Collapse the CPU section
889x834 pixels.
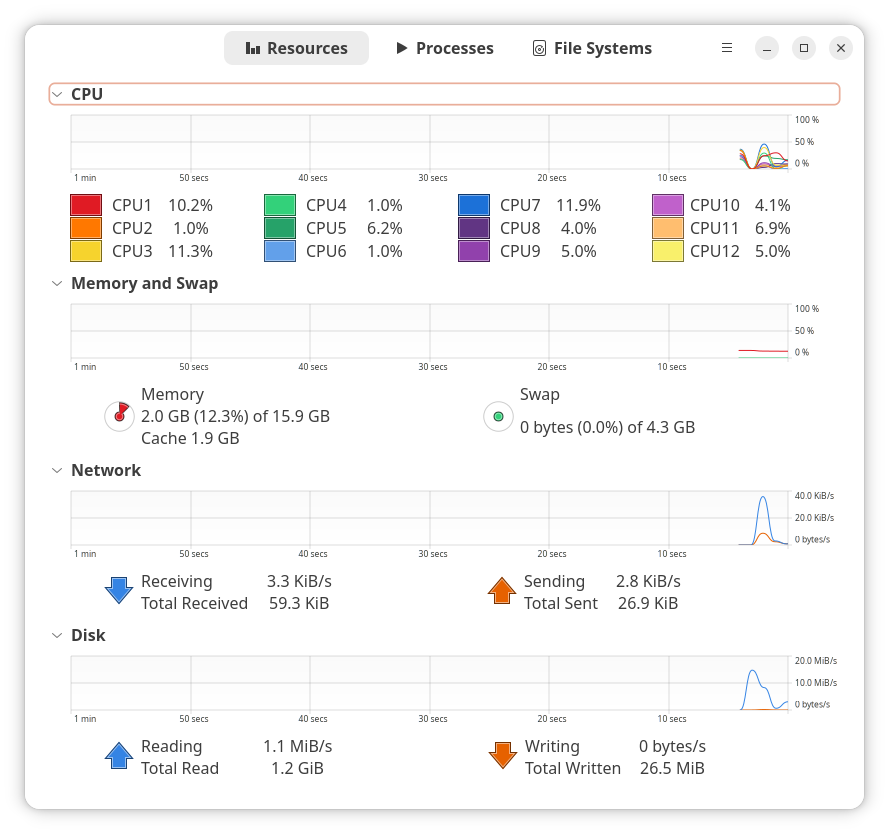57,95
